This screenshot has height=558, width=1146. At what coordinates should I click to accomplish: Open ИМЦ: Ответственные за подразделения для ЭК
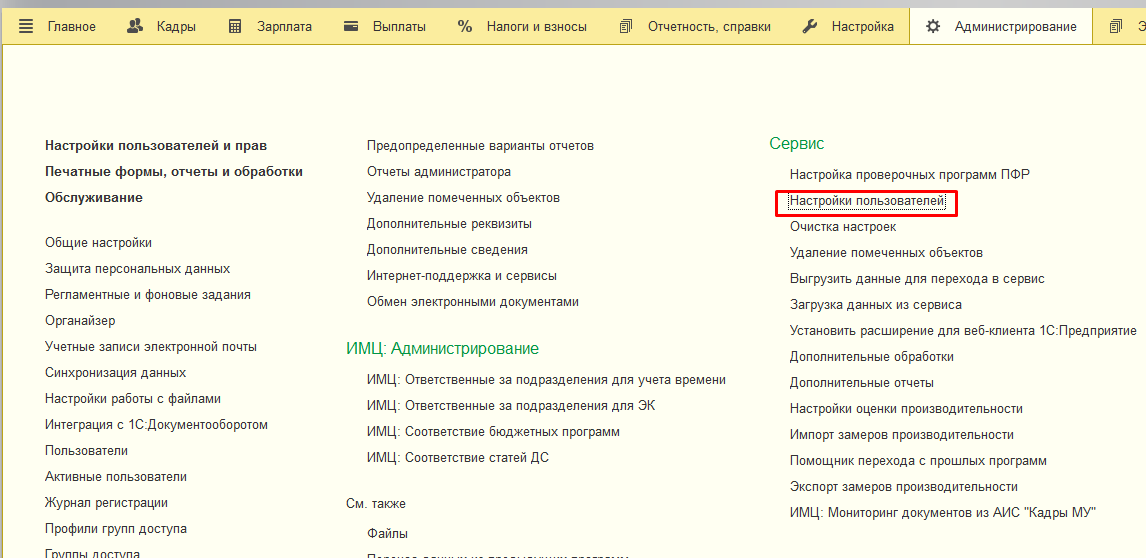tap(511, 405)
